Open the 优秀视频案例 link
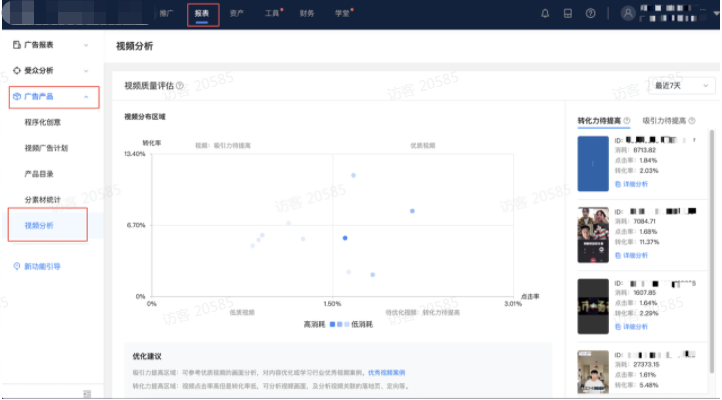Viewport: 722px width, 400px height. [x=386, y=372]
